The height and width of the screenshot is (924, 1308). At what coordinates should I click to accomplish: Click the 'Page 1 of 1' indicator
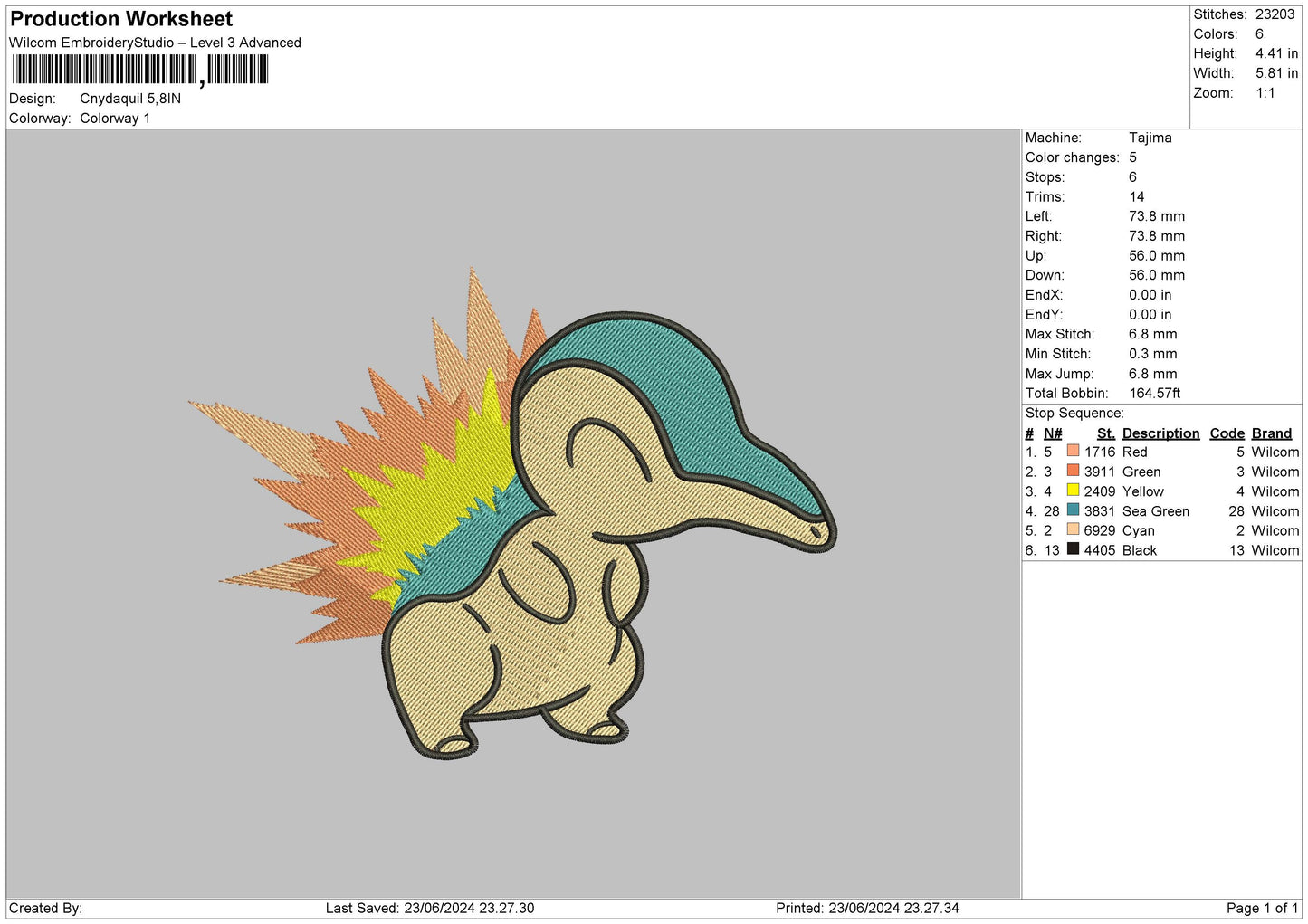pyautogui.click(x=1262, y=909)
